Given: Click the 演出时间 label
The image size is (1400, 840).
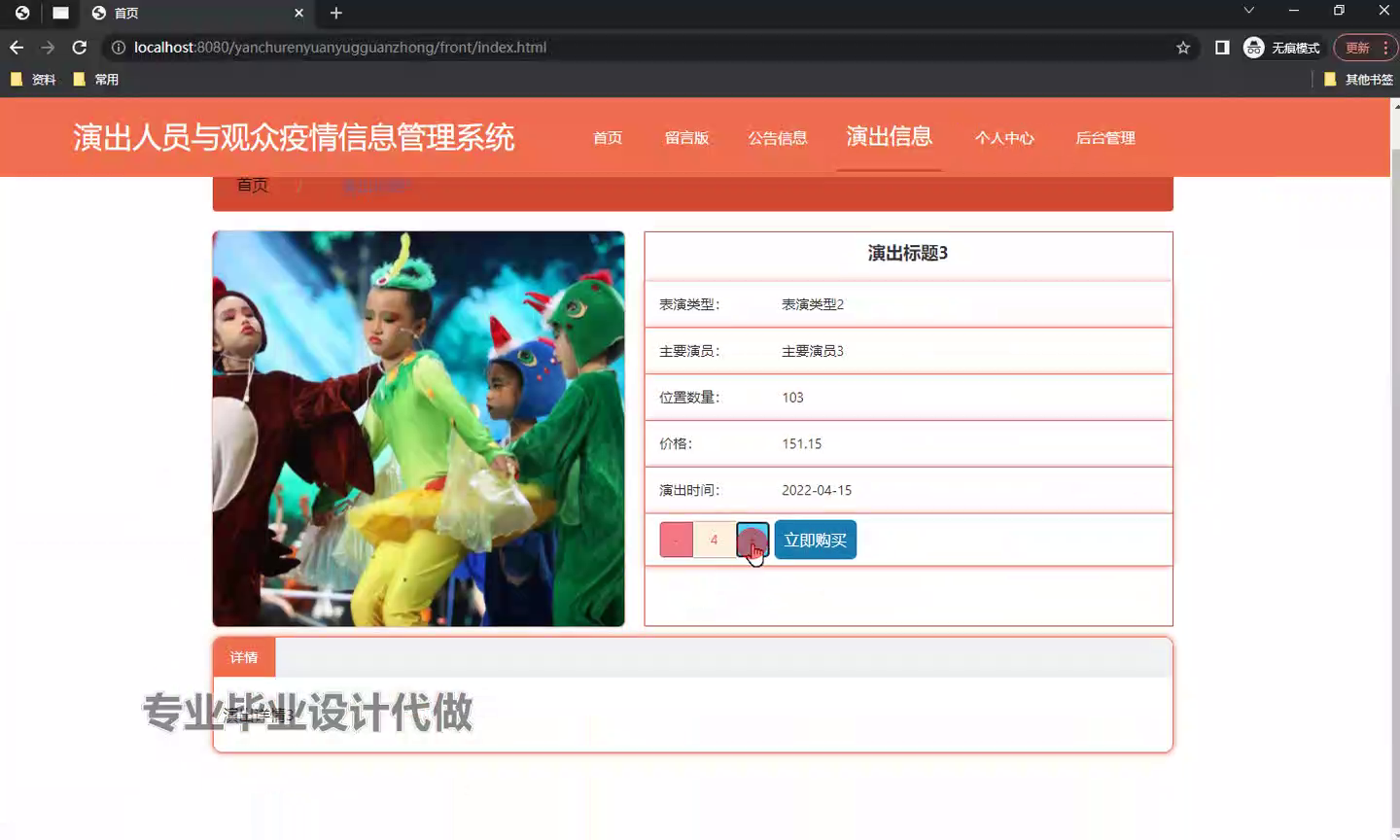Looking at the screenshot, I should (689, 491).
